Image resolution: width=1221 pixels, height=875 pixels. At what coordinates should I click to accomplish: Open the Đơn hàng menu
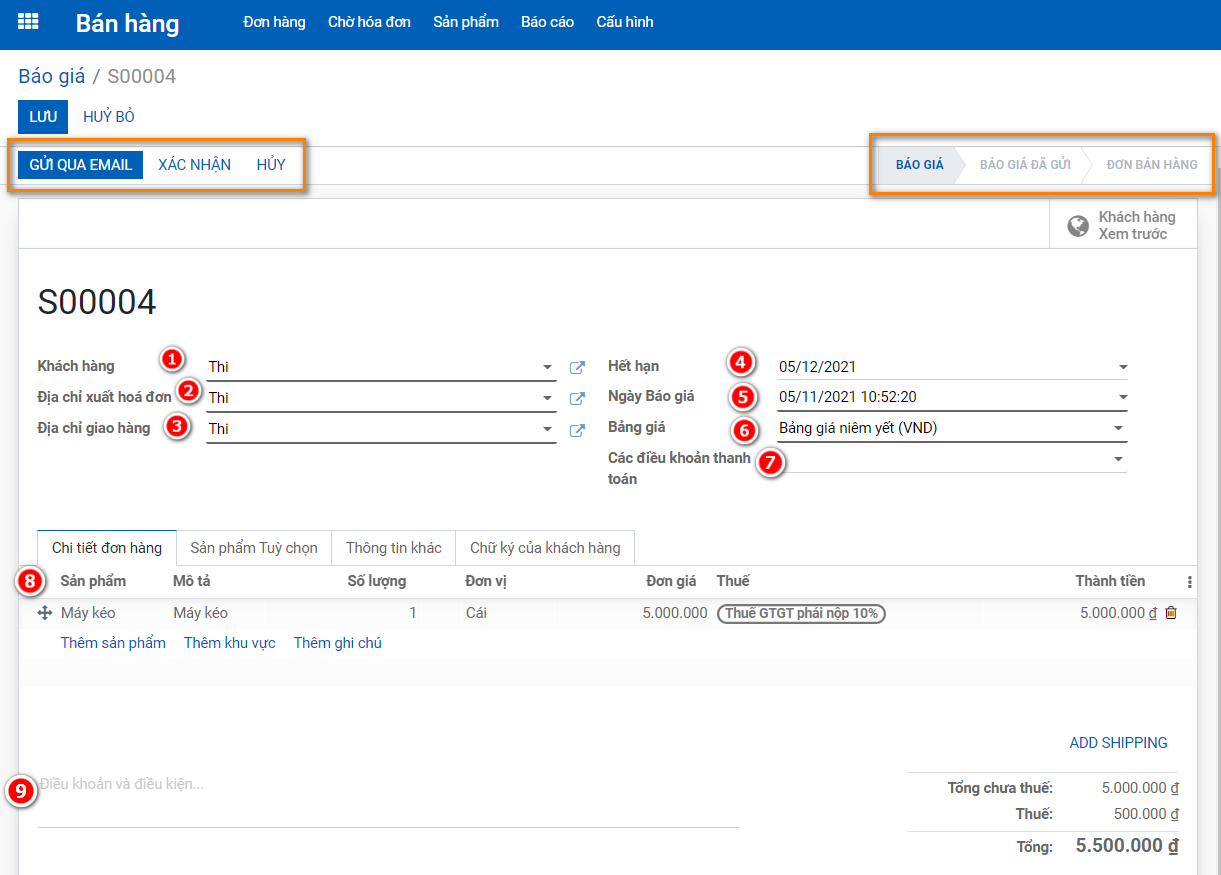tap(274, 22)
